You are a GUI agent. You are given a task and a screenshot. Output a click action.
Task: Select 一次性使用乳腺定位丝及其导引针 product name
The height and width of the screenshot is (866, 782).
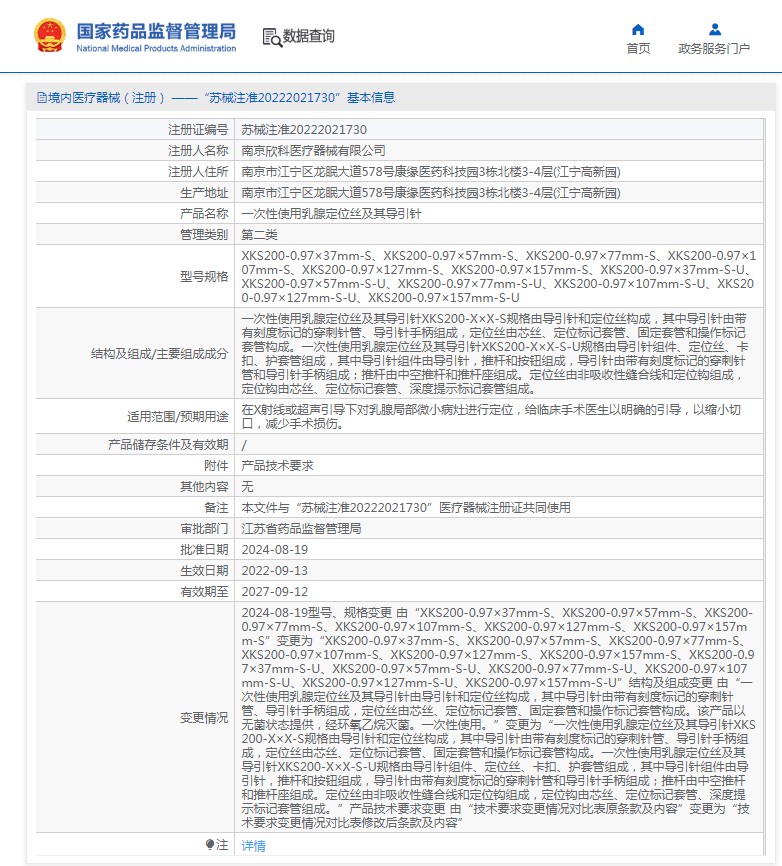point(331,214)
